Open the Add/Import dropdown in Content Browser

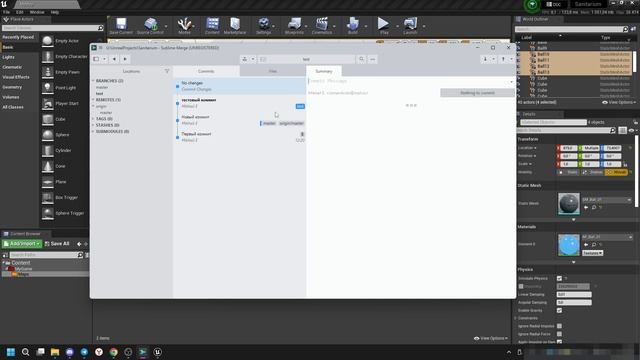tap(22, 244)
